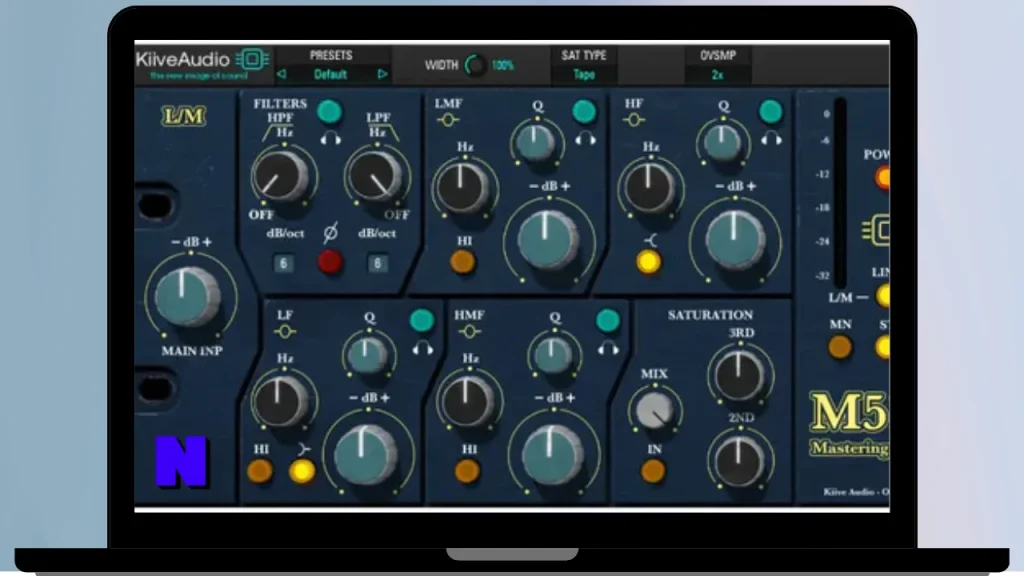The height and width of the screenshot is (576, 1024).
Task: Toggle the LF HI orange button
Action: point(260,471)
